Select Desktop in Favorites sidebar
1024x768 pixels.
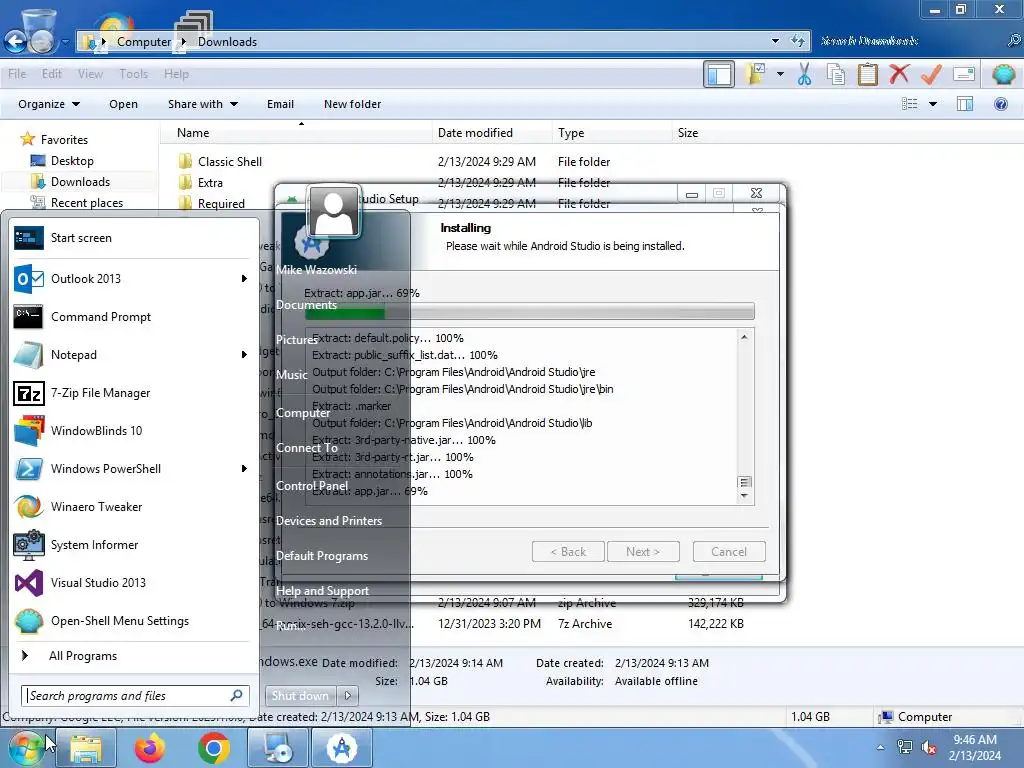72,161
